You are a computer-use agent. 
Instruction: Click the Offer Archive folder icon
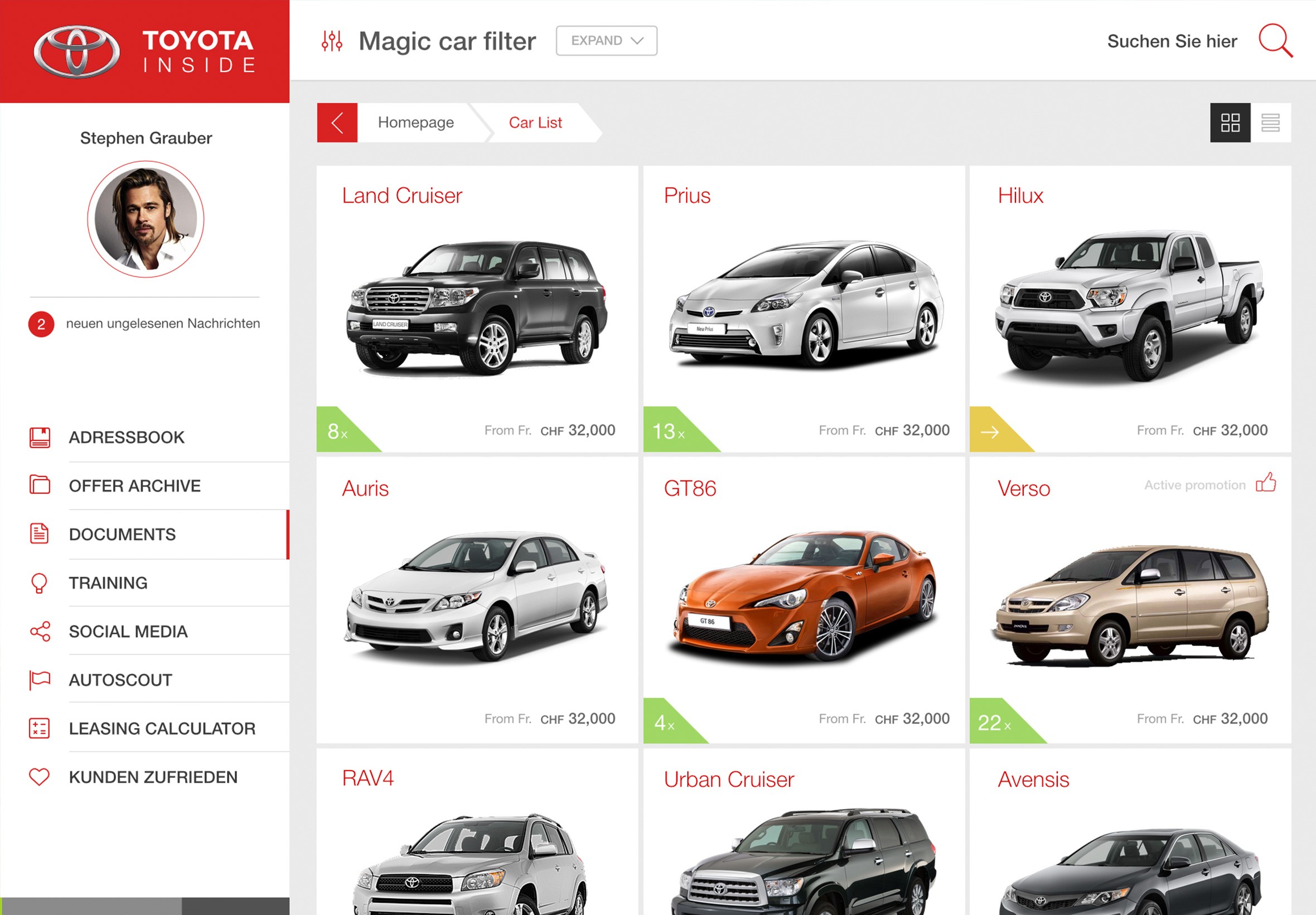click(x=40, y=485)
